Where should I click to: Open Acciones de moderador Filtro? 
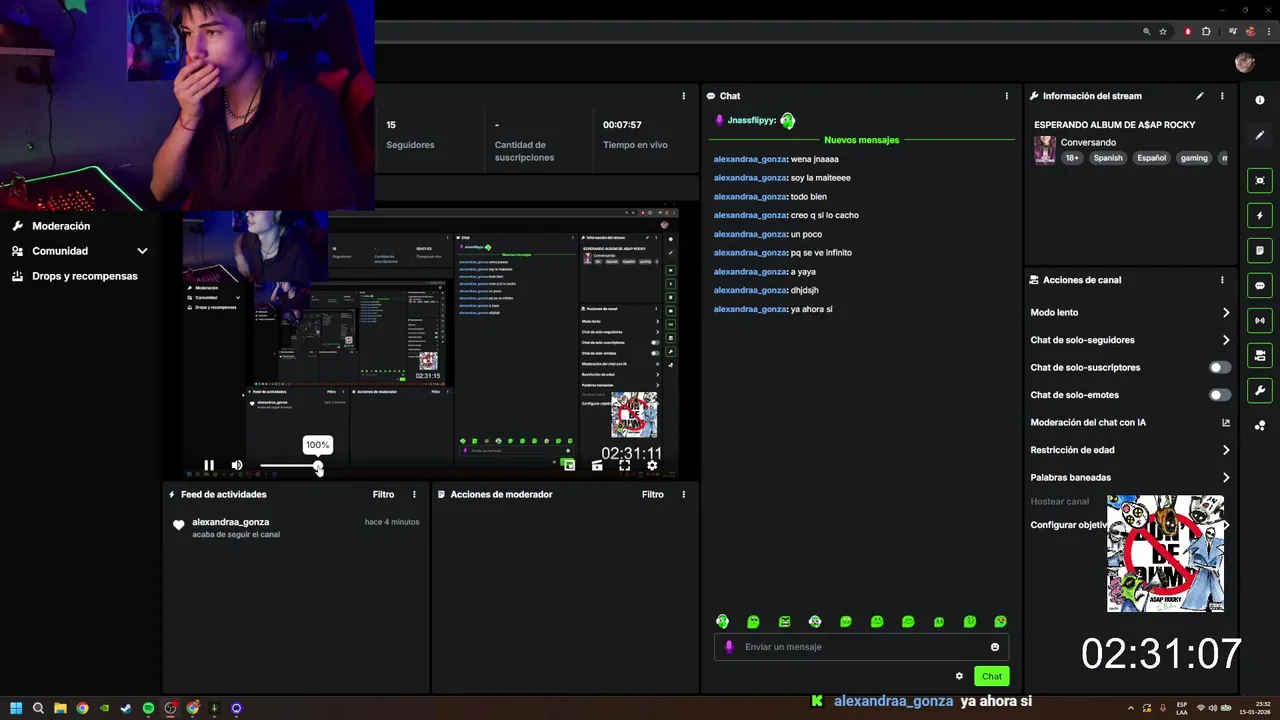click(653, 494)
